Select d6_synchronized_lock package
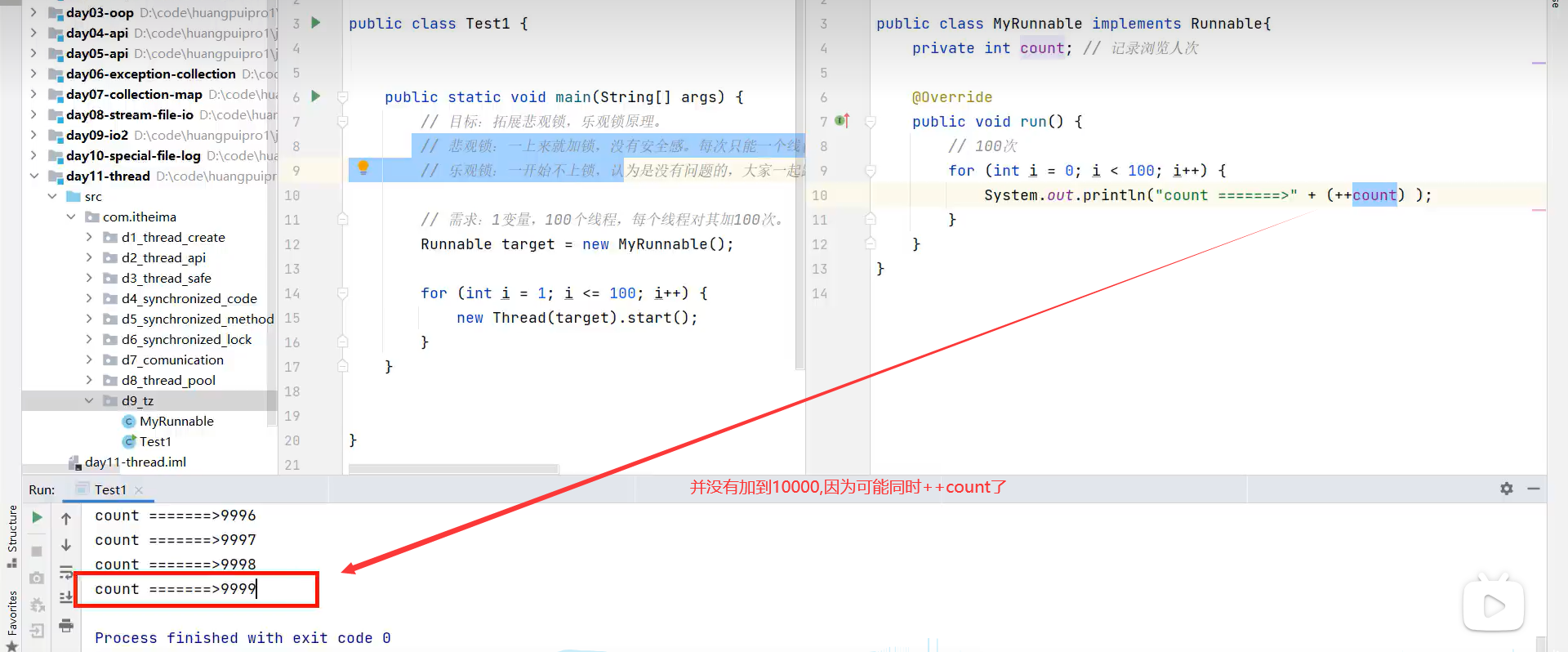The image size is (1568, 652). coord(187,339)
